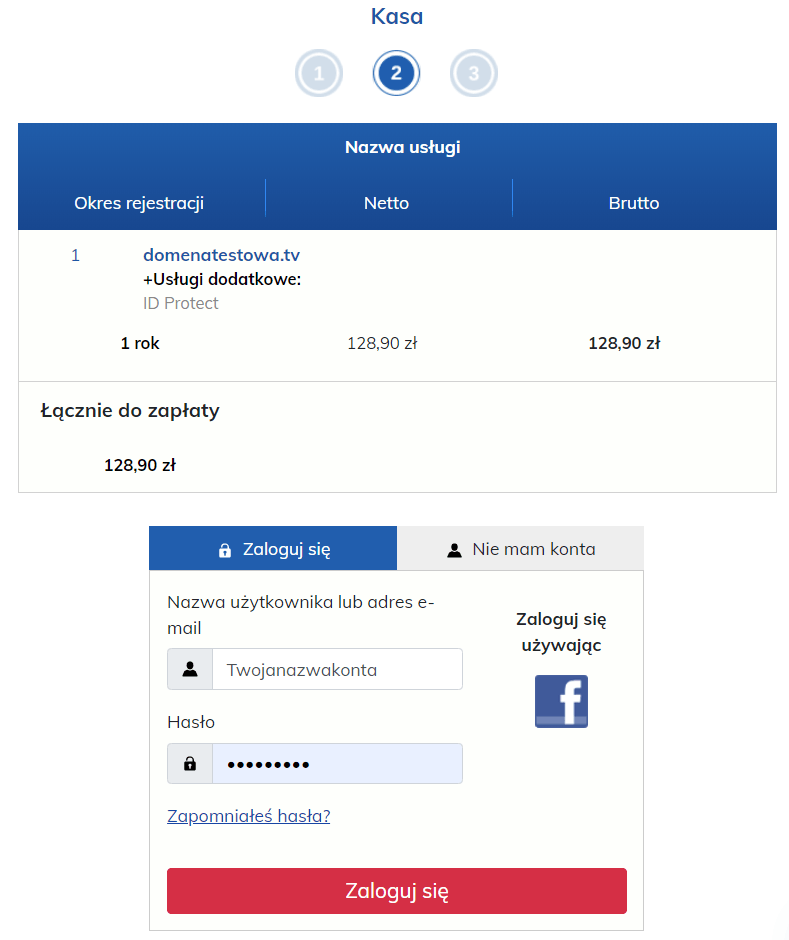Viewport: 789px width, 940px height.
Task: Click the Kasa page heading
Action: click(397, 16)
